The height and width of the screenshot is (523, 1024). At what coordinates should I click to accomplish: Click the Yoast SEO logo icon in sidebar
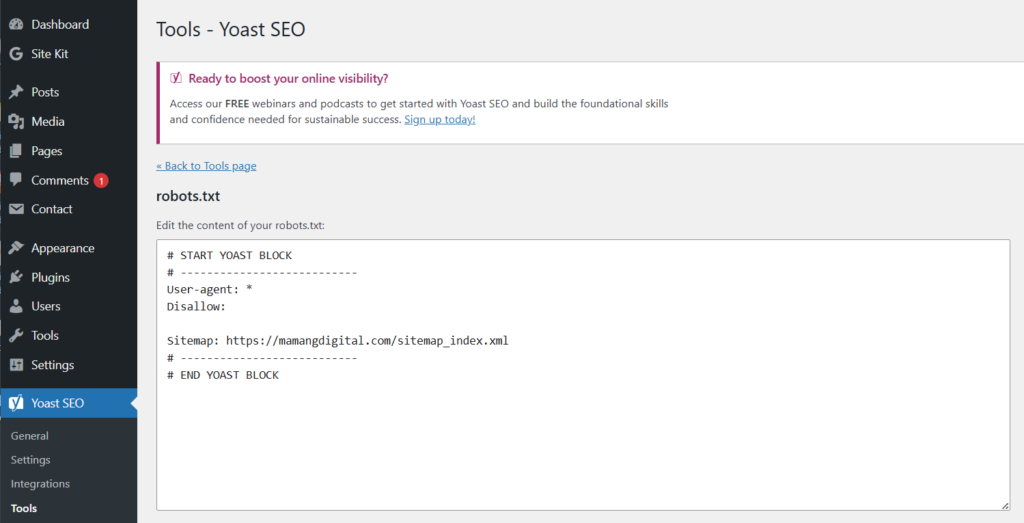16,403
